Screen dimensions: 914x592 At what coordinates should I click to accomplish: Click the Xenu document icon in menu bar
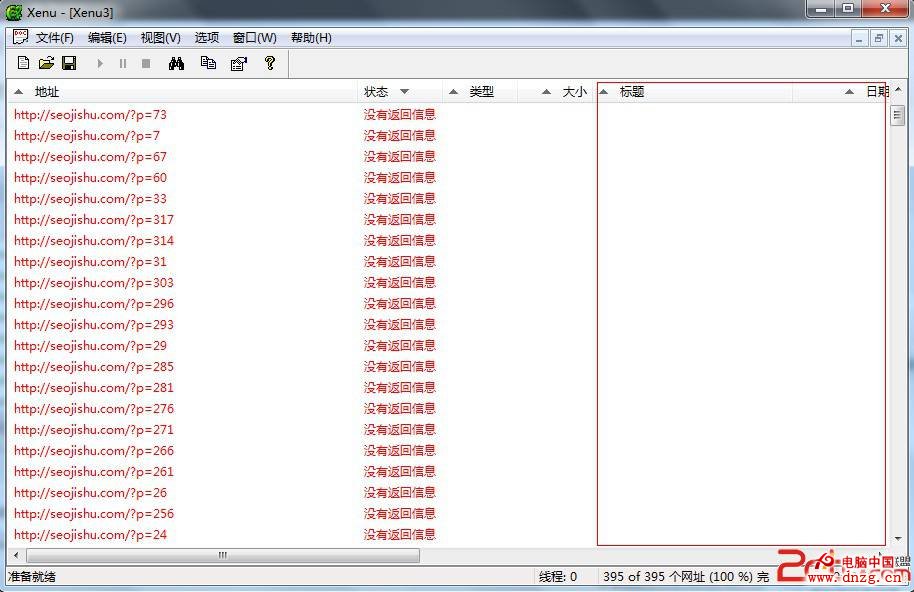click(20, 37)
